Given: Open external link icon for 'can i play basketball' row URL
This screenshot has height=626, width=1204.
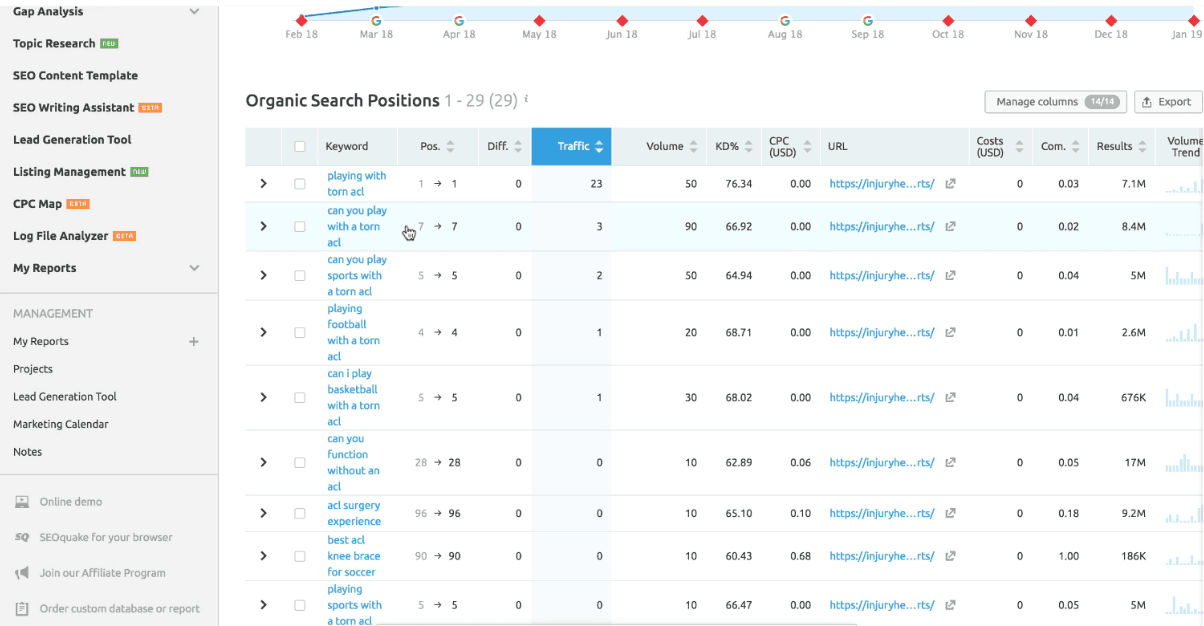Looking at the screenshot, I should 950,397.
